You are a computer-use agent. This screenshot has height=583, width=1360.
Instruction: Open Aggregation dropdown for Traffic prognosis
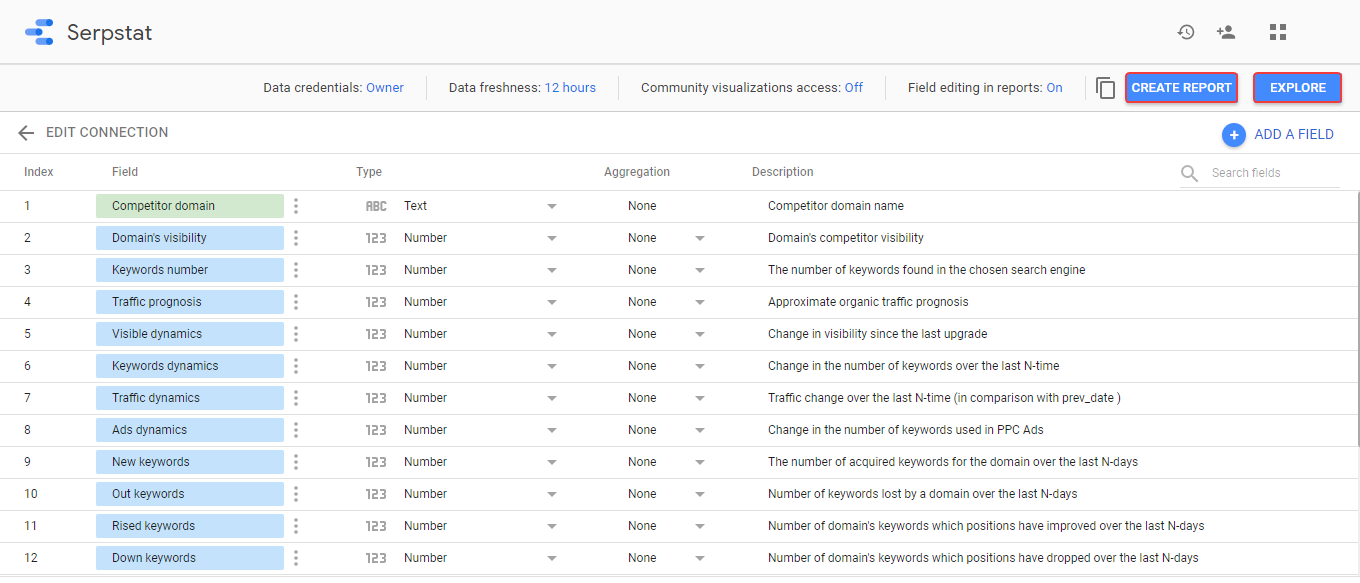700,302
